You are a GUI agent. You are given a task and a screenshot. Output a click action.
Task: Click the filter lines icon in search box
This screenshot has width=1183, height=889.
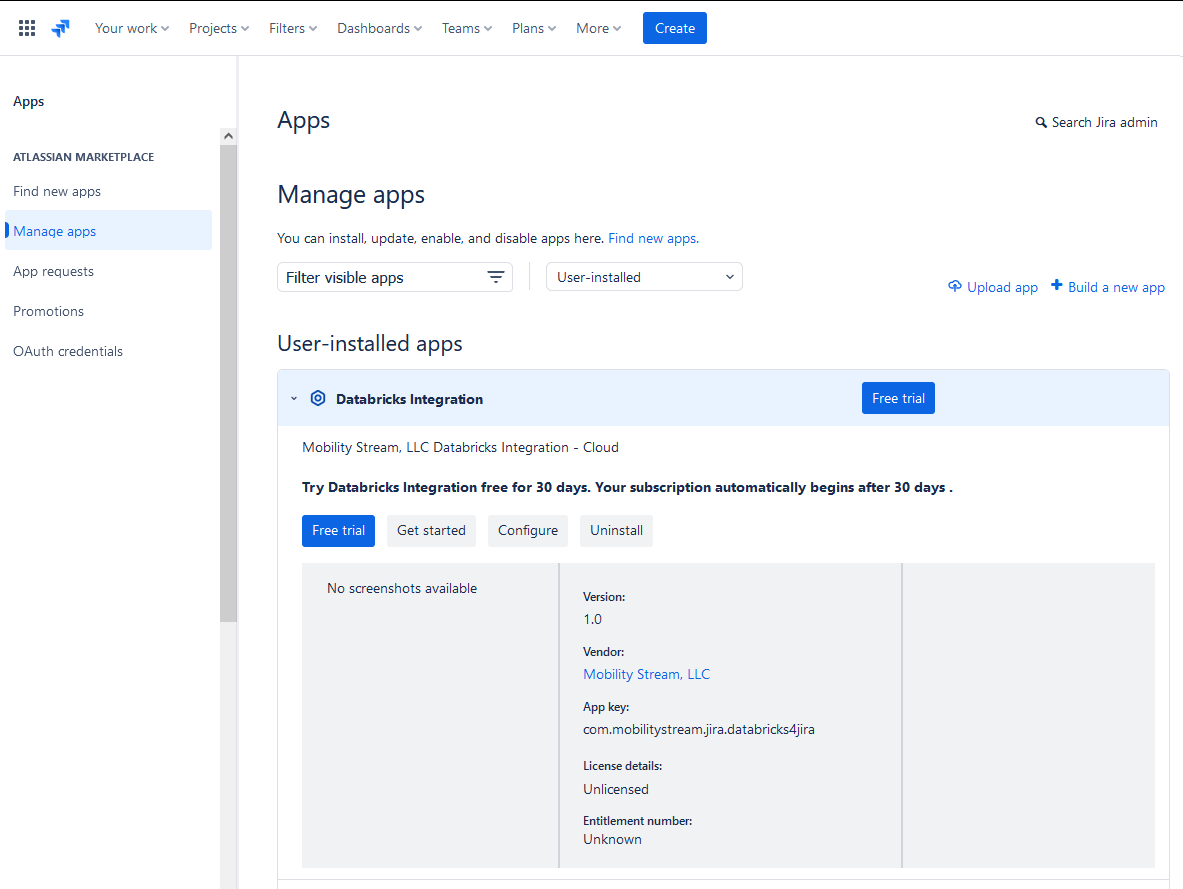coord(496,277)
